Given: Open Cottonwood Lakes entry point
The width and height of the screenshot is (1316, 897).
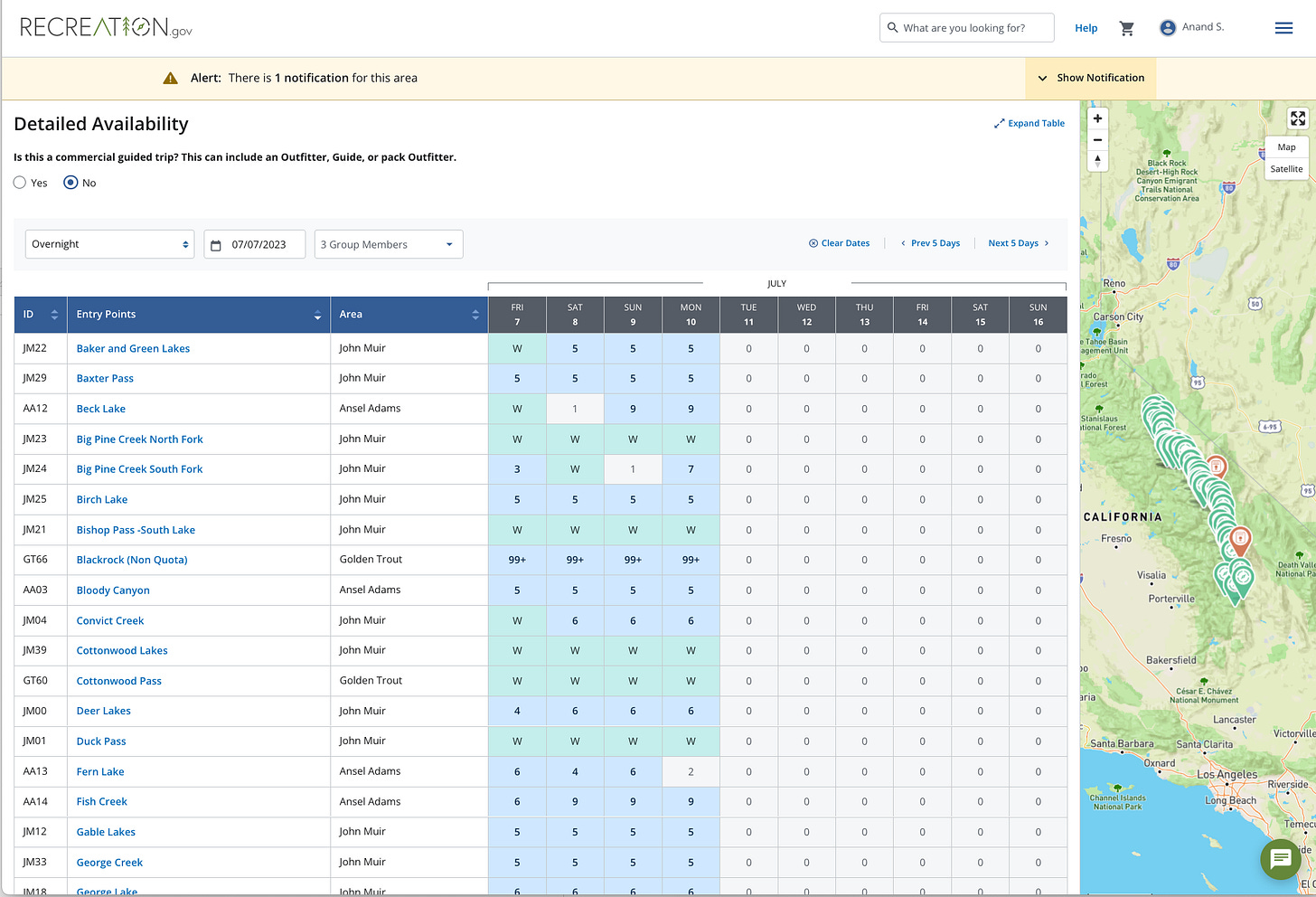Looking at the screenshot, I should [x=122, y=650].
